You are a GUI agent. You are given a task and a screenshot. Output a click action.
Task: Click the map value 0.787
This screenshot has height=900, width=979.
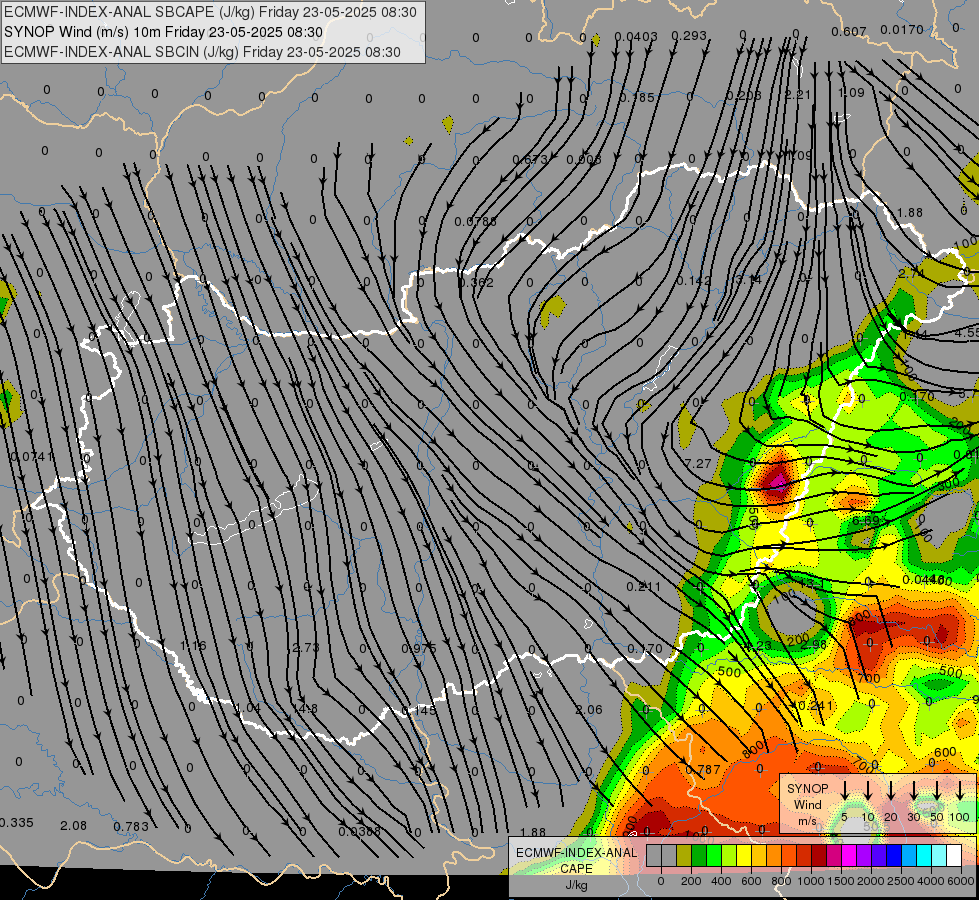pos(703,769)
